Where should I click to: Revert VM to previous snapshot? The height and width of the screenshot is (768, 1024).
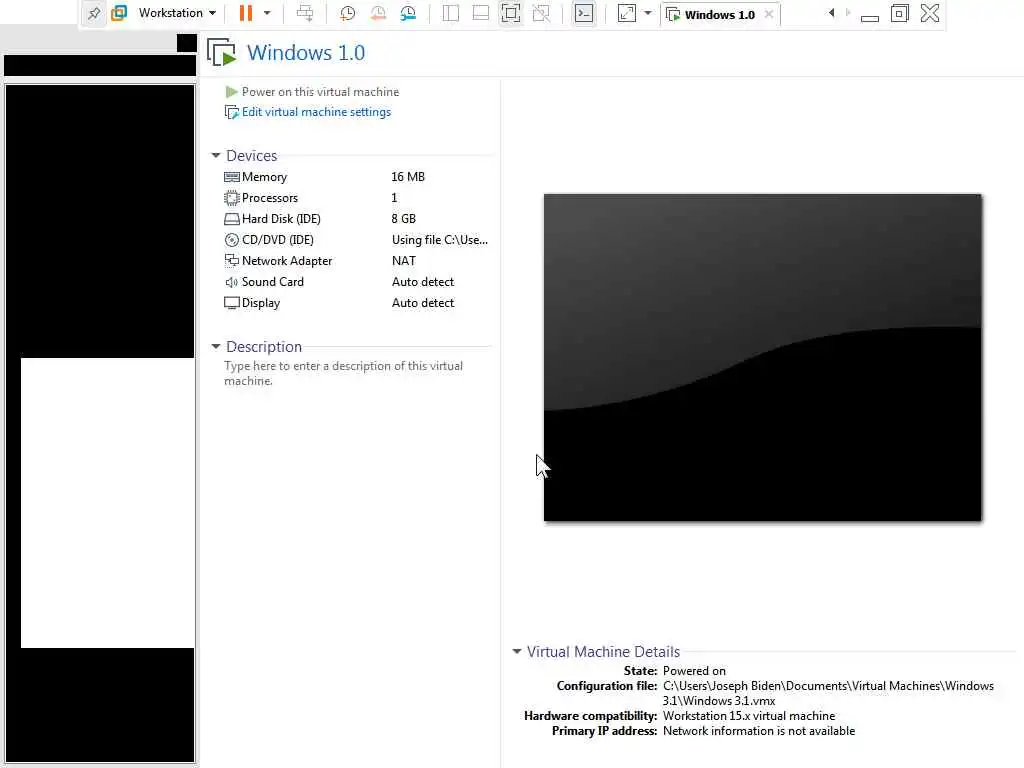pos(378,13)
